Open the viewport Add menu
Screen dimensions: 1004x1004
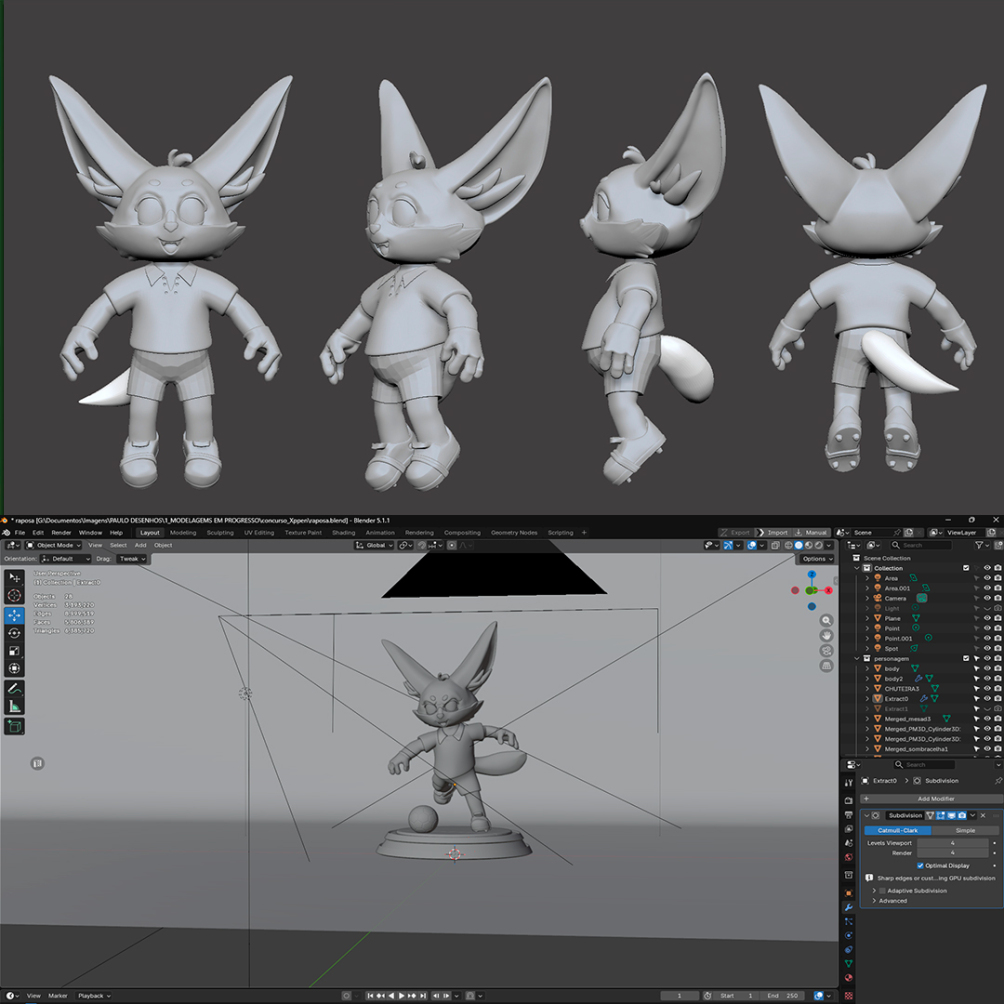pos(140,545)
